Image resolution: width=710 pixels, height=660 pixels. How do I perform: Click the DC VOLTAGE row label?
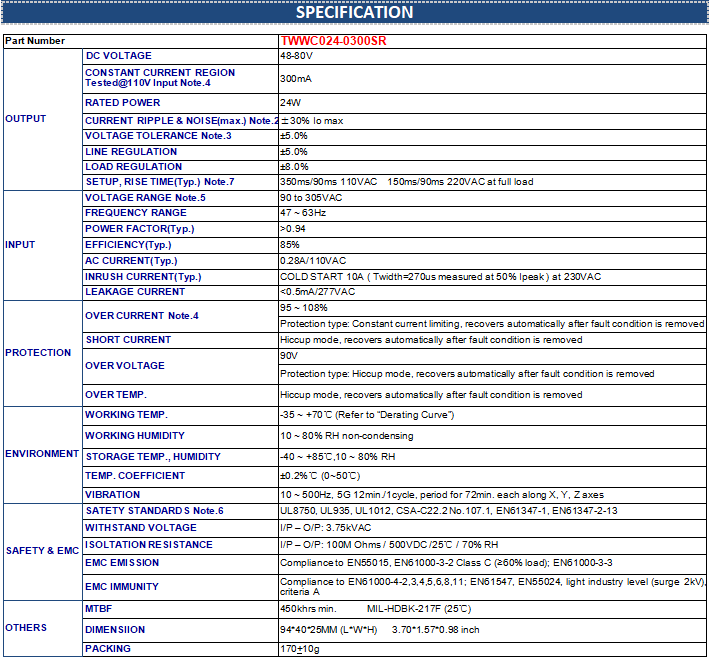[118, 56]
